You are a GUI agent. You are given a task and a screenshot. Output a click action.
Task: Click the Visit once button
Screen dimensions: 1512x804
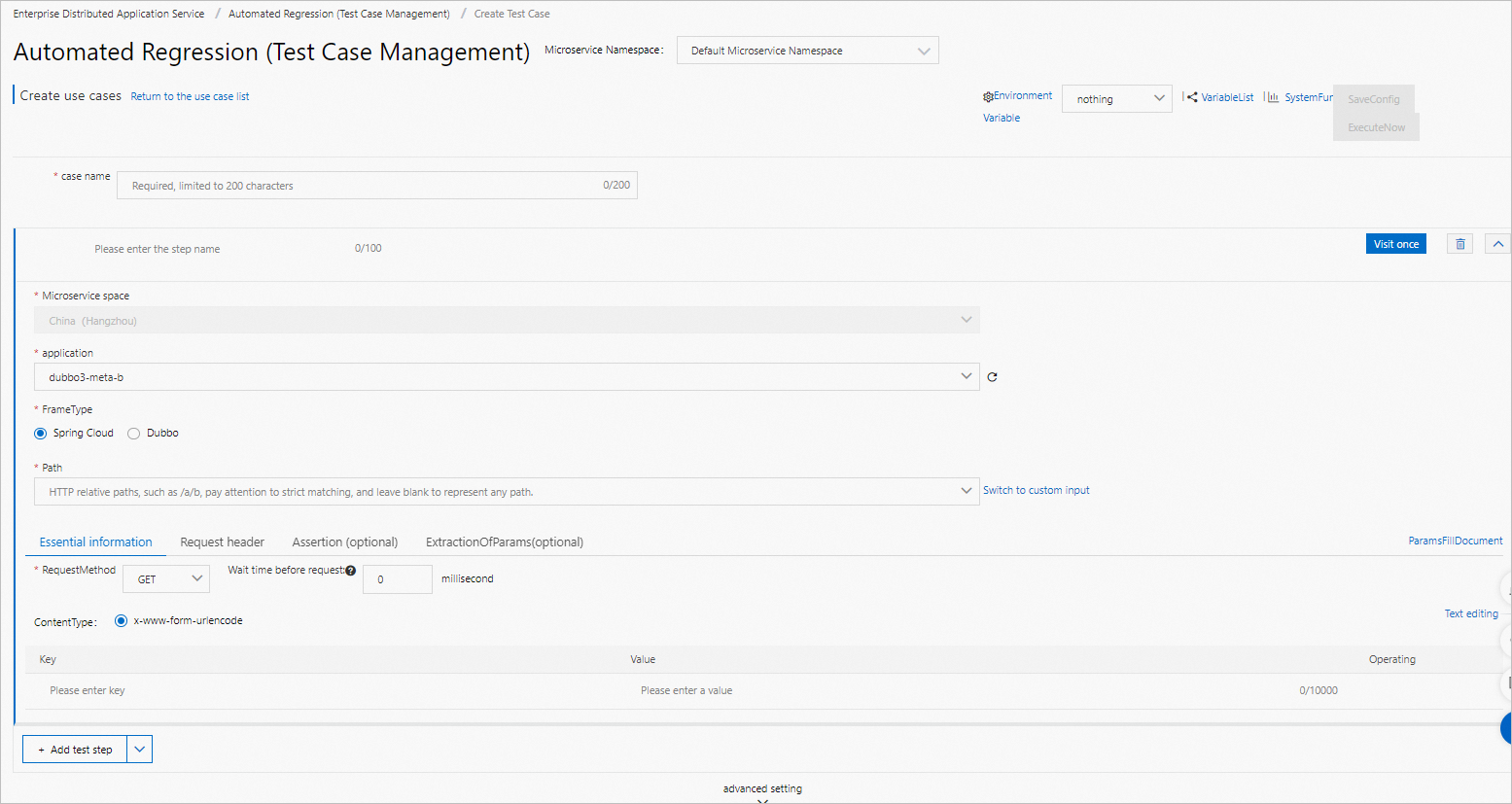(x=1396, y=244)
